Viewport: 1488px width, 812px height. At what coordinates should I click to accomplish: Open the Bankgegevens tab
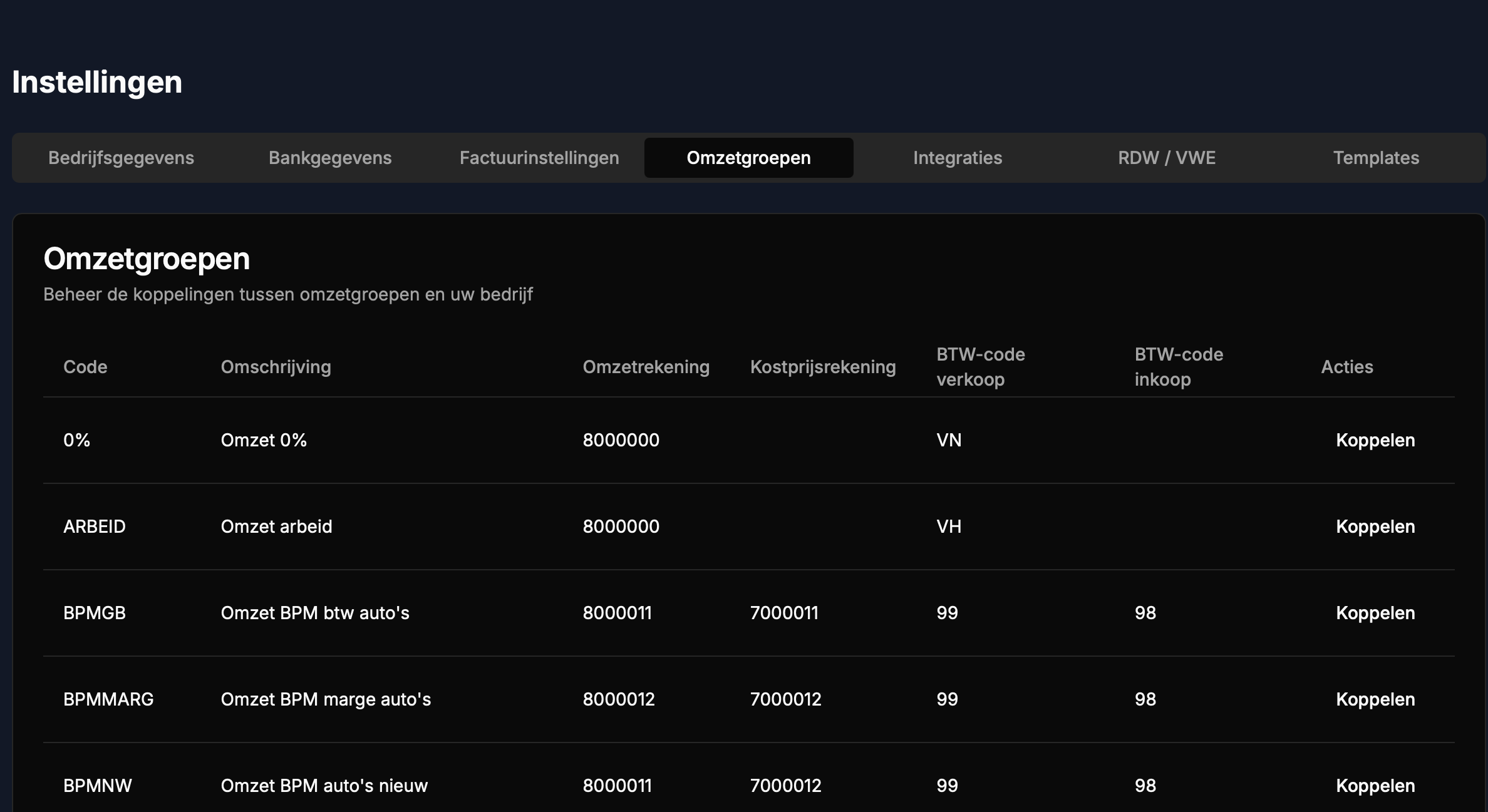(x=330, y=158)
